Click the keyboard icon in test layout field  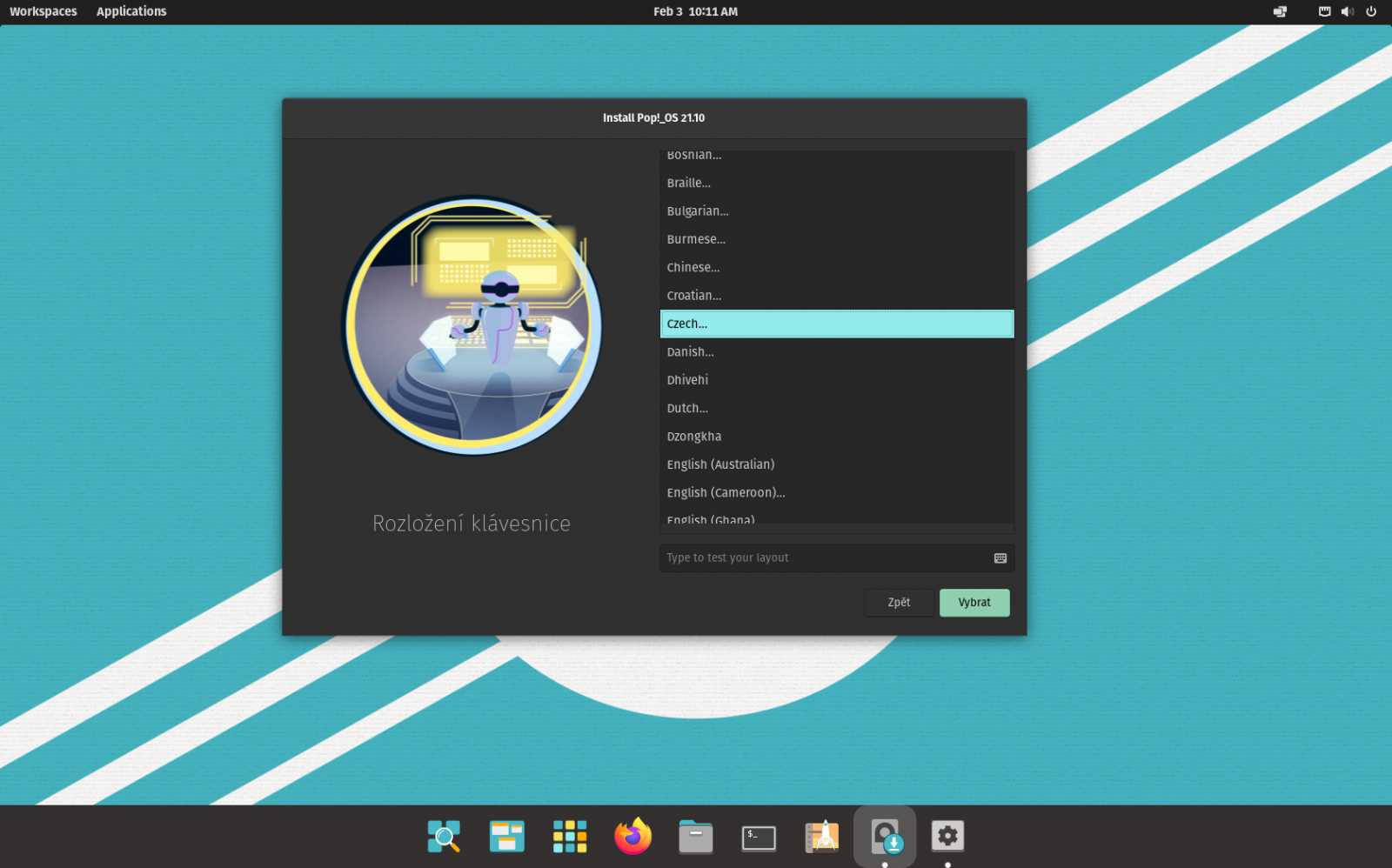1000,558
